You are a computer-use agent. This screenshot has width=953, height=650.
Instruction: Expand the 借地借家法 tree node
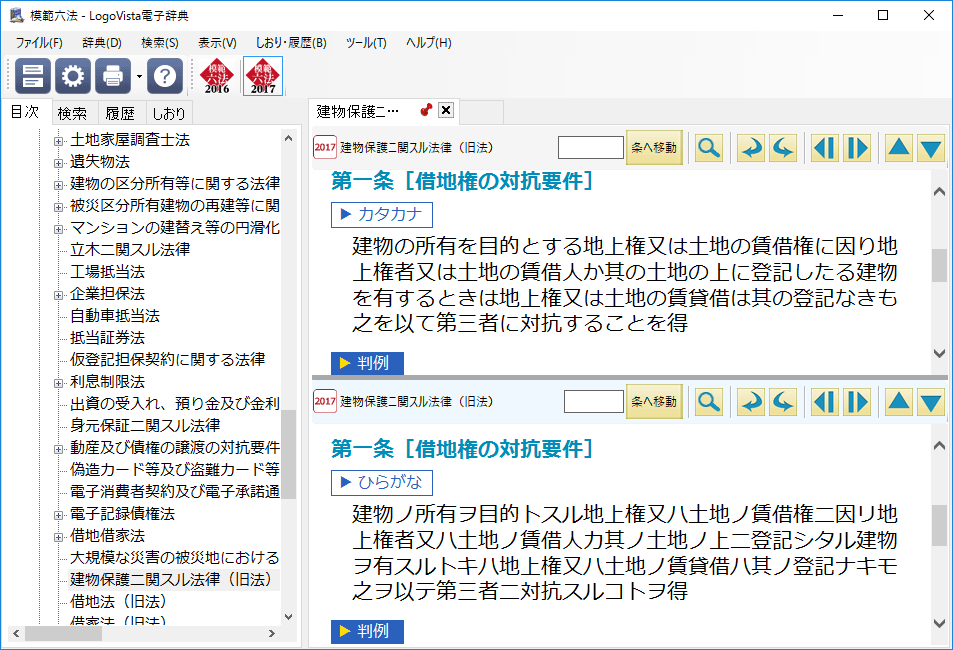click(58, 537)
